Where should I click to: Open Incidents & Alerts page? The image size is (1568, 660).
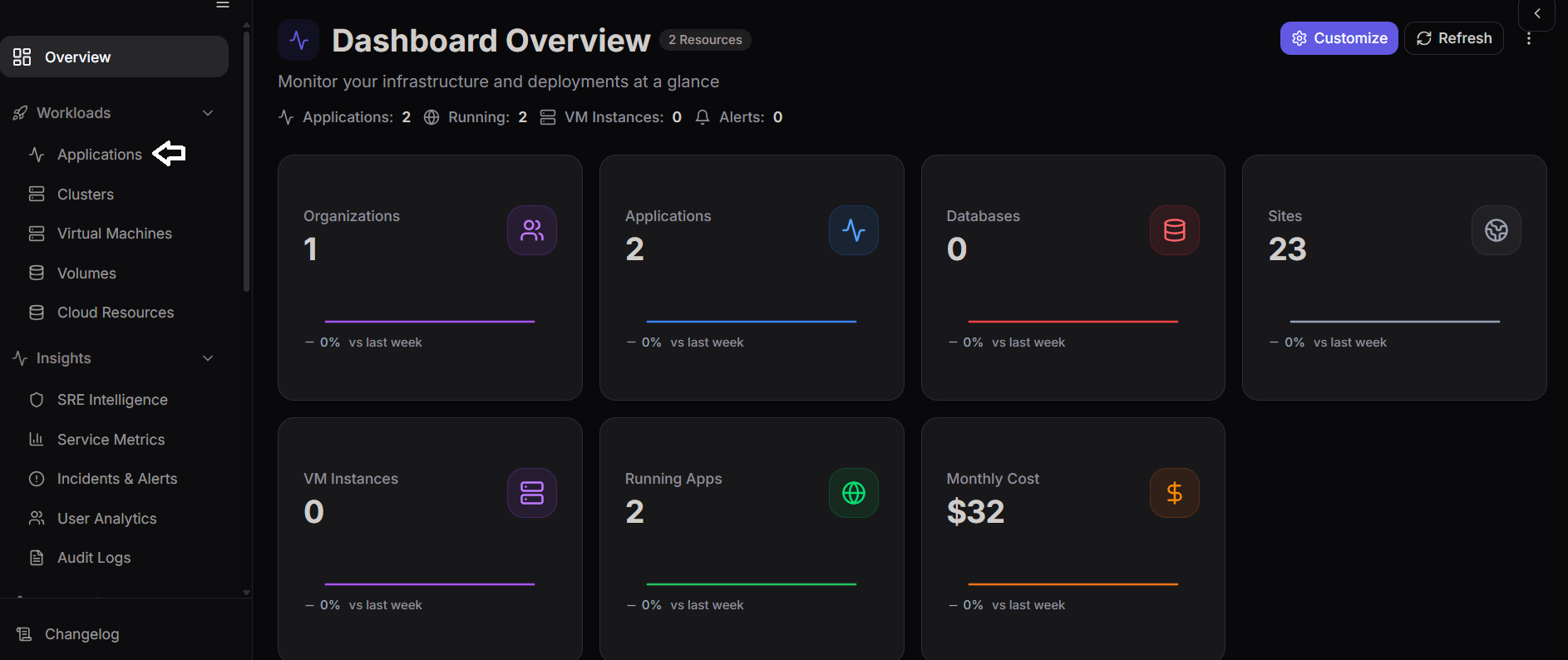tap(116, 479)
